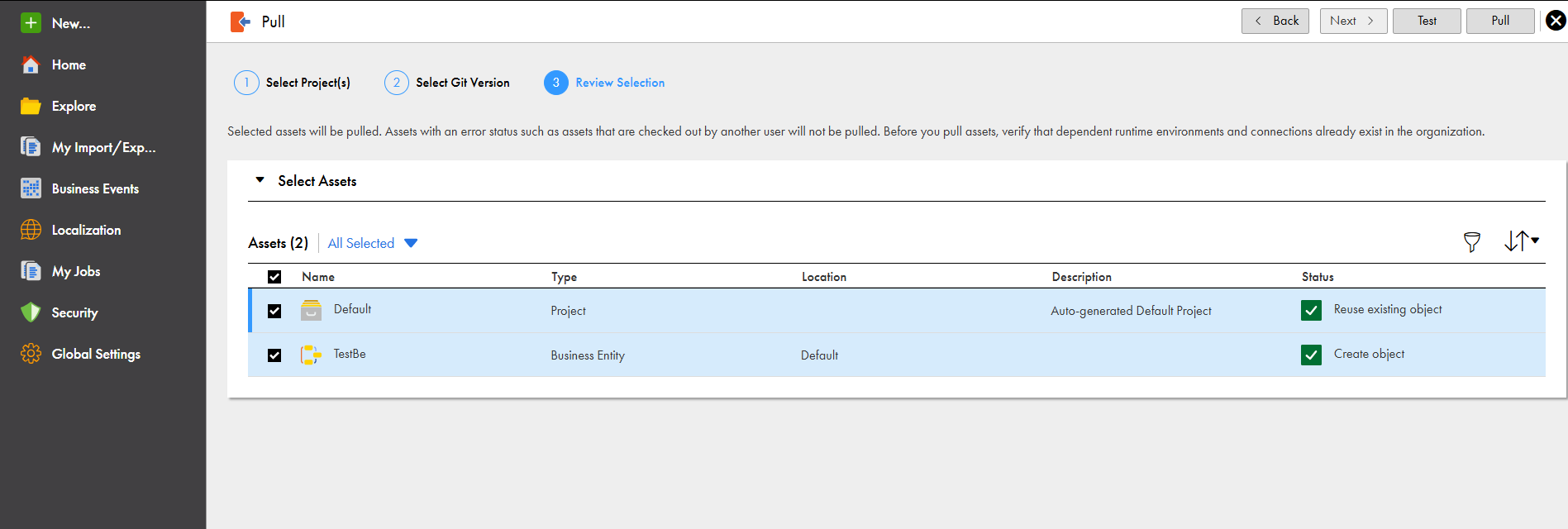The image size is (1568, 529).
Task: Click Reuse existing object status text
Action: tap(1388, 309)
